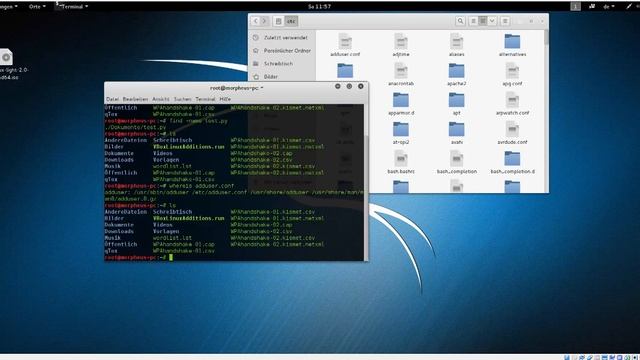Screen dimensions: 640x360
Task: Click the terminal title bar root@morpheus-pc
Action: tap(236, 88)
